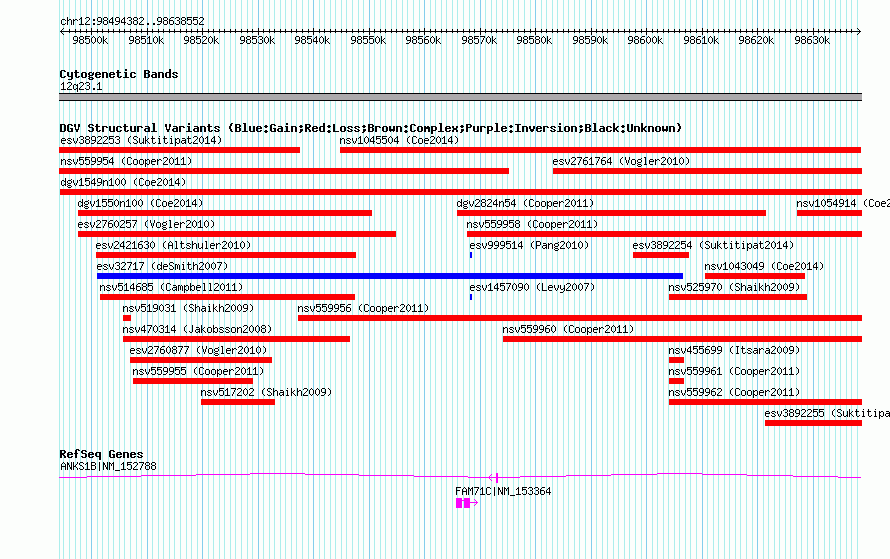Open nsv519031 (Shaikh2009) label
Viewport: 890px width, 559px height.
pos(188,308)
